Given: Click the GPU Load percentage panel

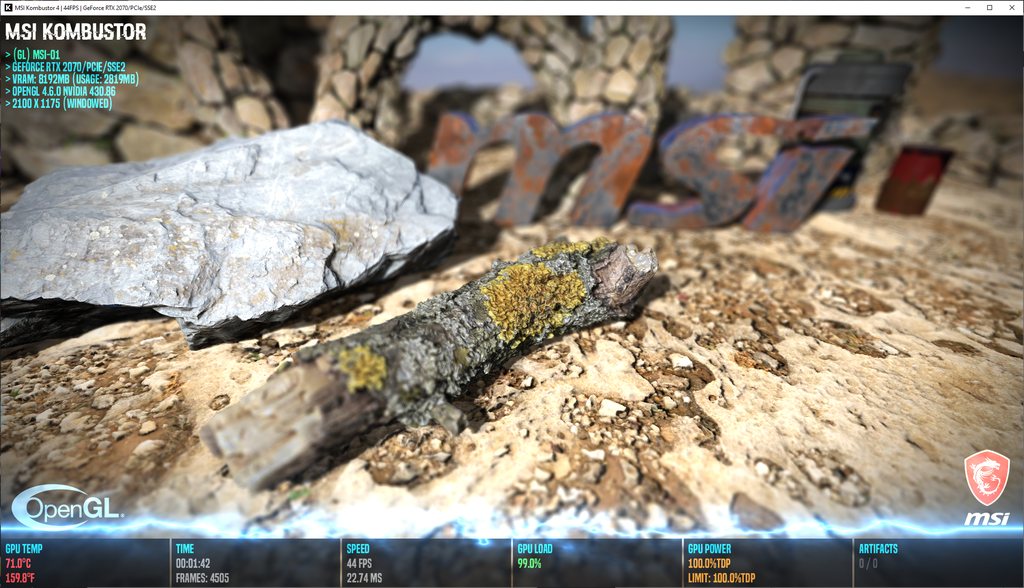Looking at the screenshot, I should click(x=596, y=563).
